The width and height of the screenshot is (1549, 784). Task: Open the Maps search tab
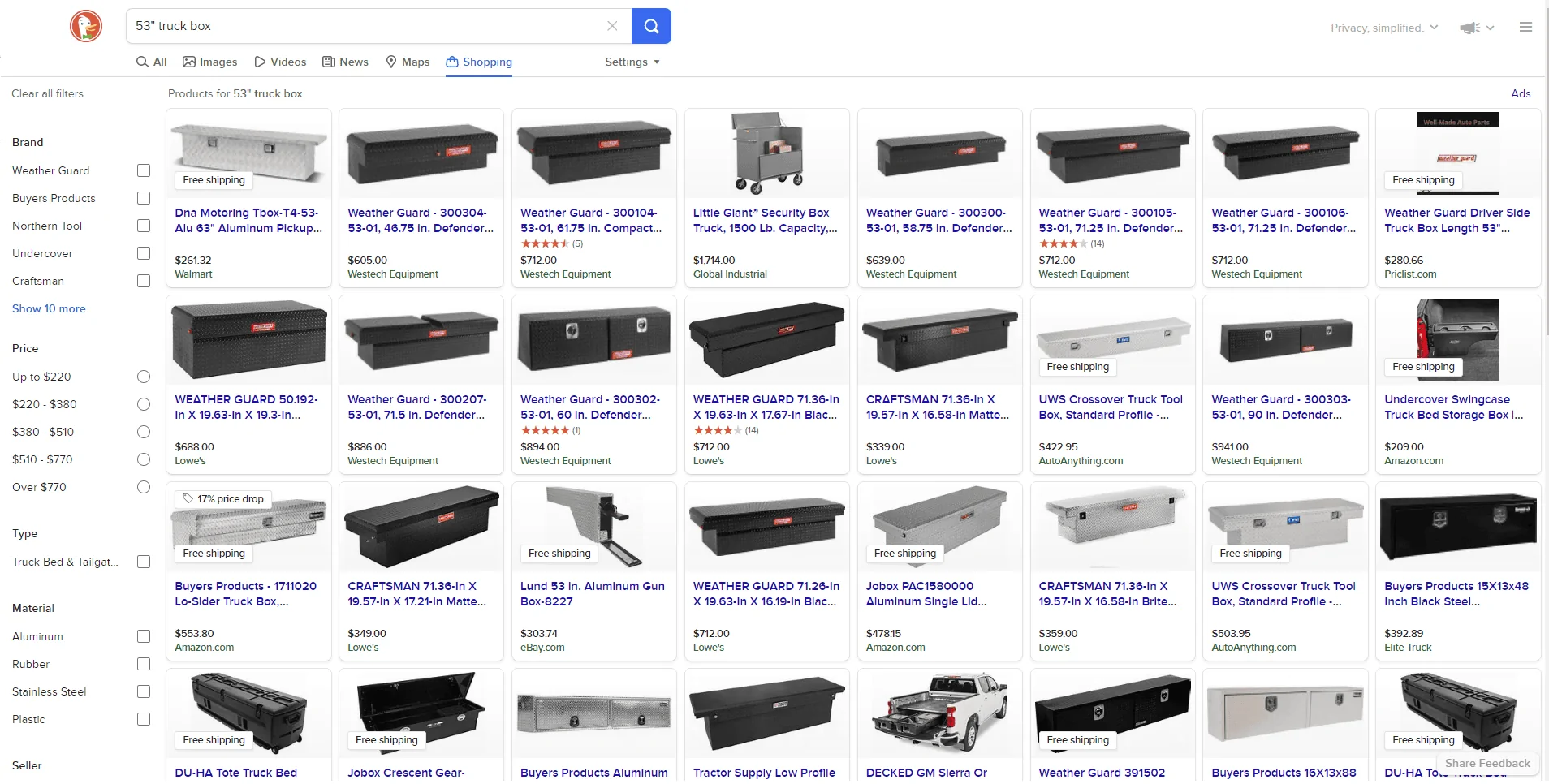tap(408, 62)
